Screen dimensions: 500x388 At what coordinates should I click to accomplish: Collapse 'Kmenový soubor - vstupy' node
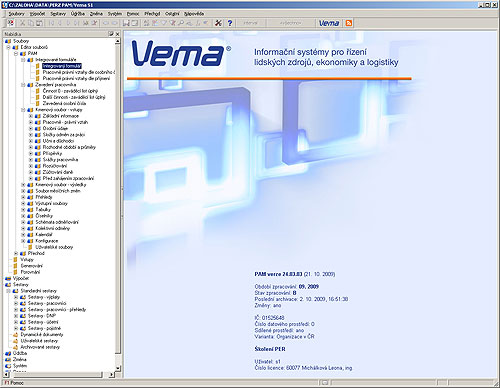23,110
